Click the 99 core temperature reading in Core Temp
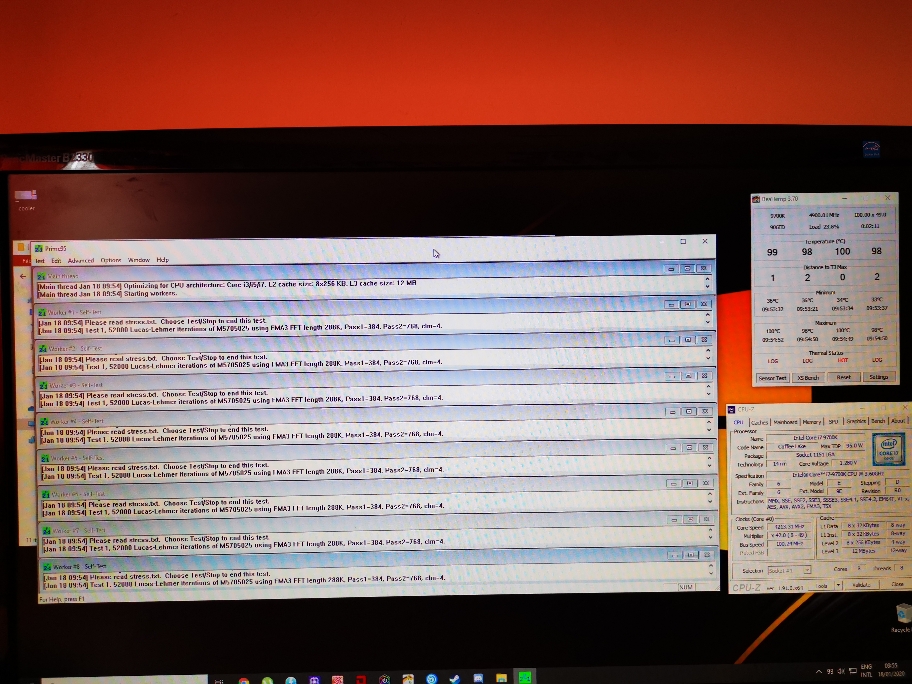912x684 pixels. point(772,252)
